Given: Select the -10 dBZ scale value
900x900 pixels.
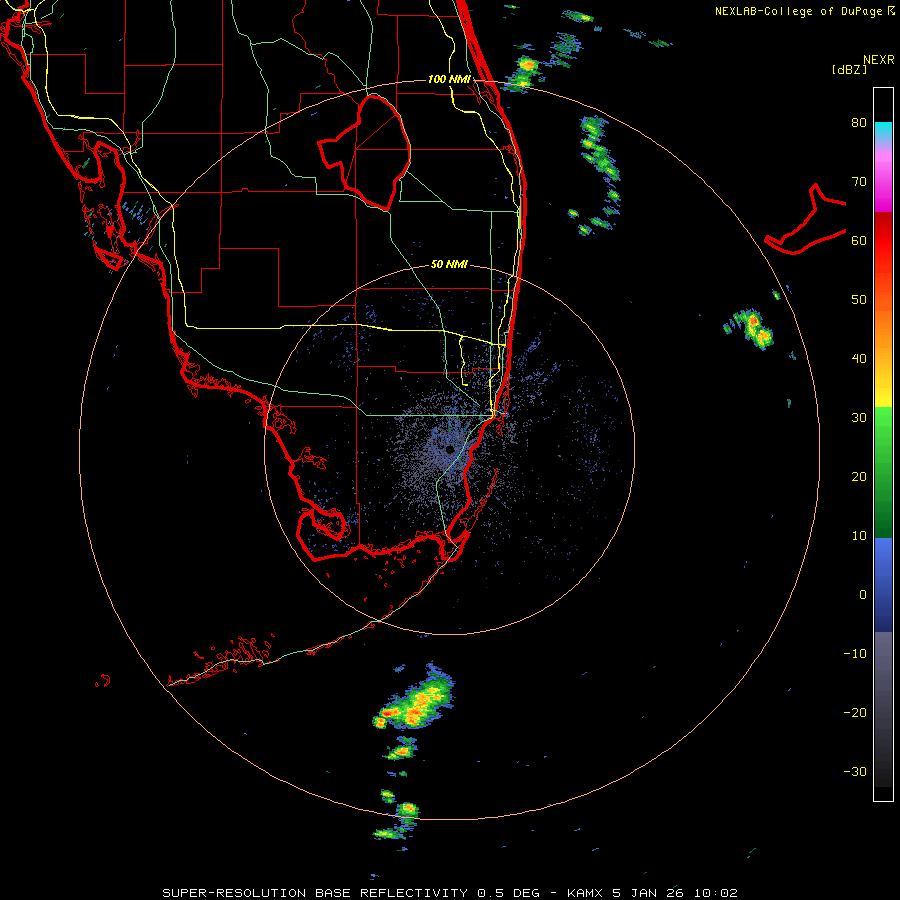Looking at the screenshot, I should click(855, 654).
